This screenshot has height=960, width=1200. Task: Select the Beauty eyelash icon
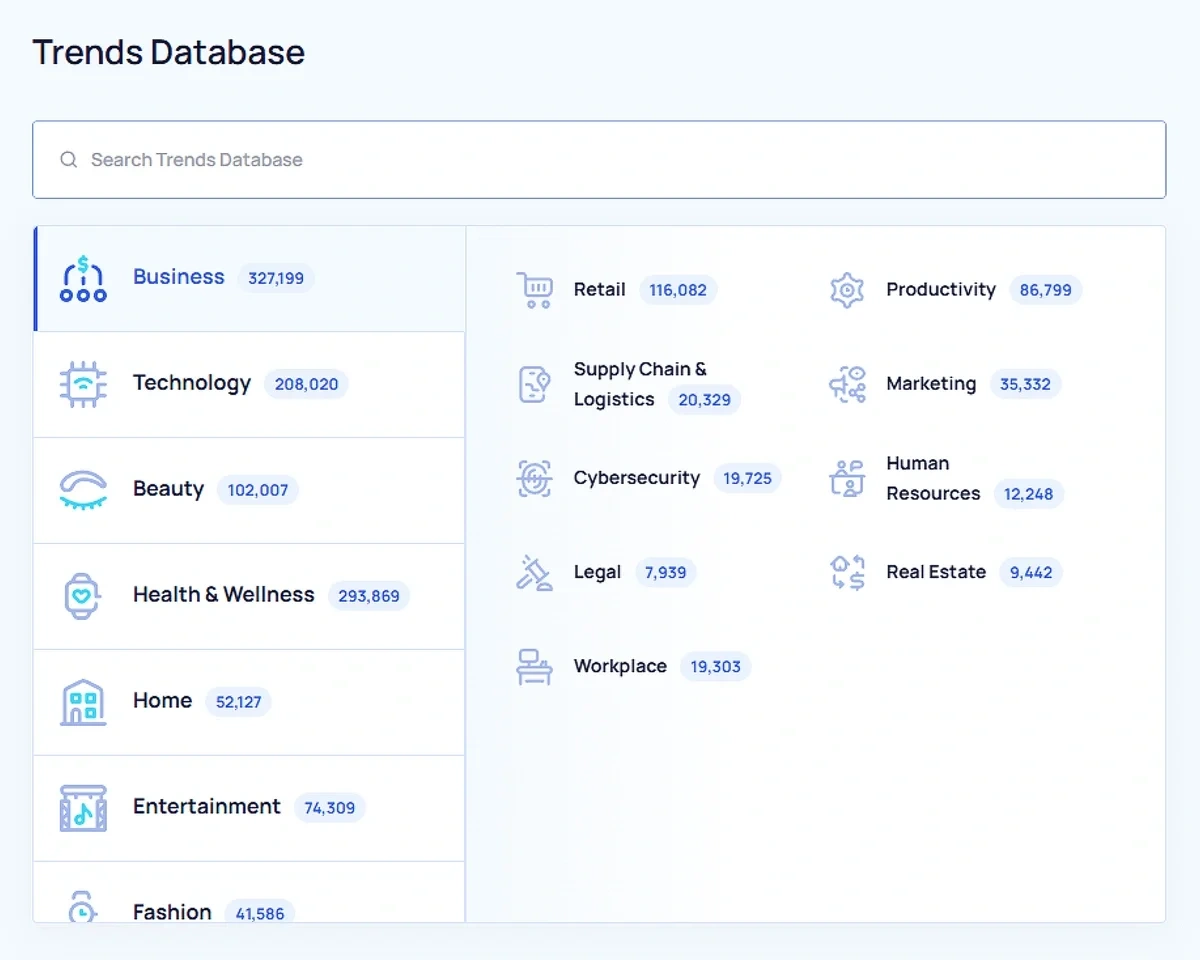(x=82, y=489)
